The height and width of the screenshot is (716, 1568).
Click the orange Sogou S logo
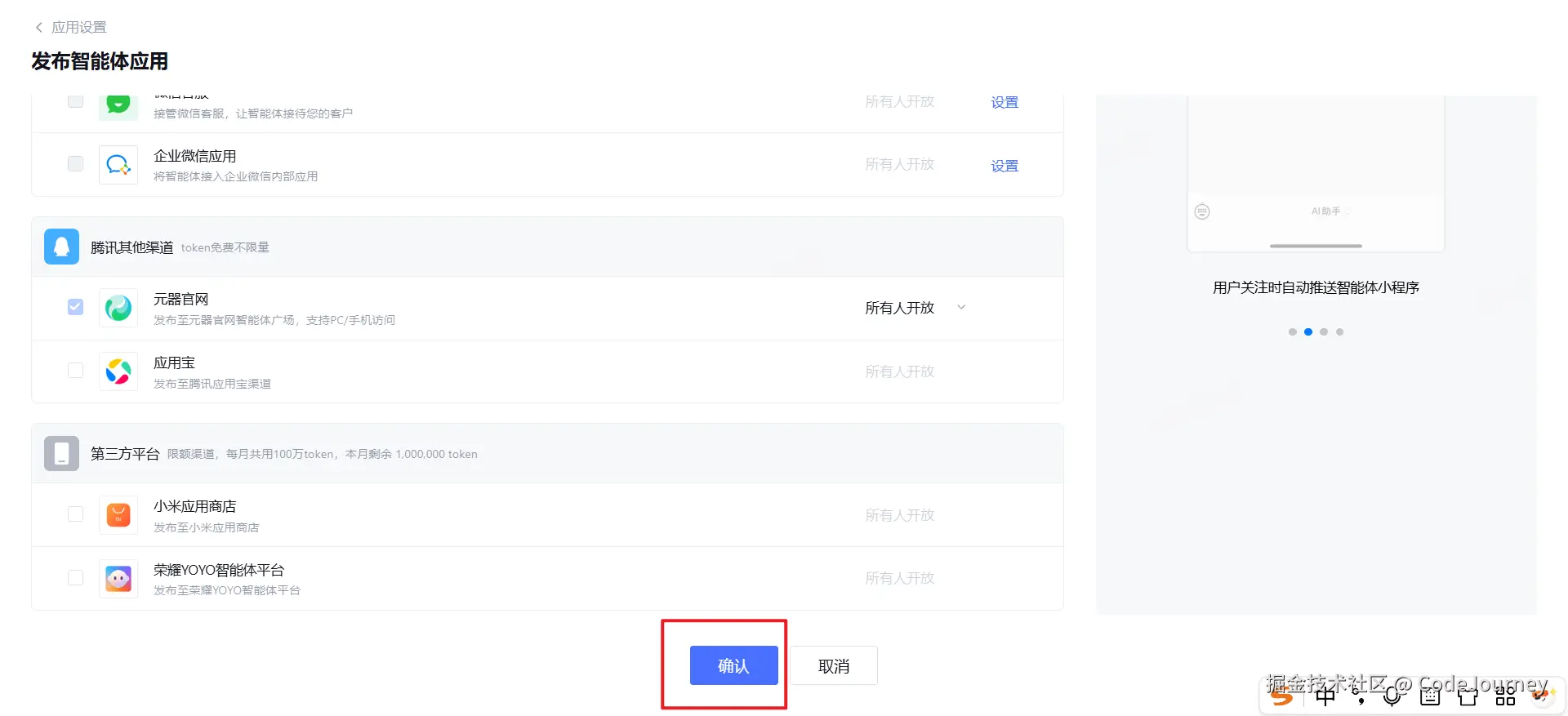(1282, 695)
